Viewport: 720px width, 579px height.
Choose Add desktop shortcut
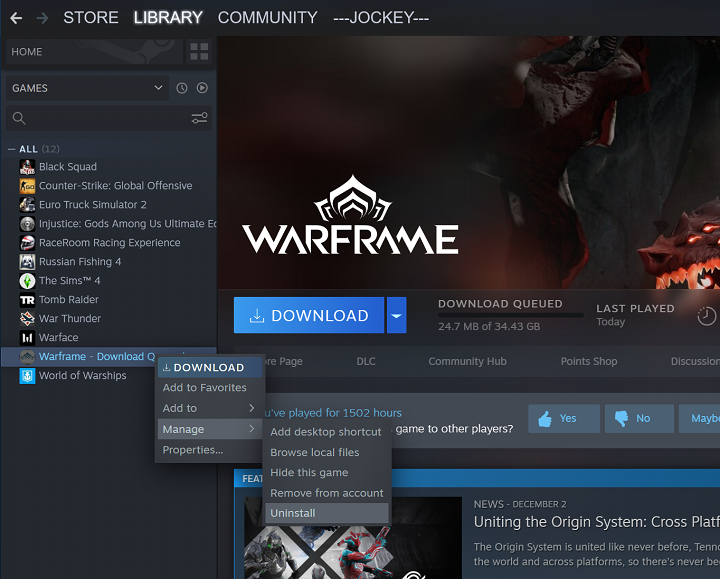point(326,432)
